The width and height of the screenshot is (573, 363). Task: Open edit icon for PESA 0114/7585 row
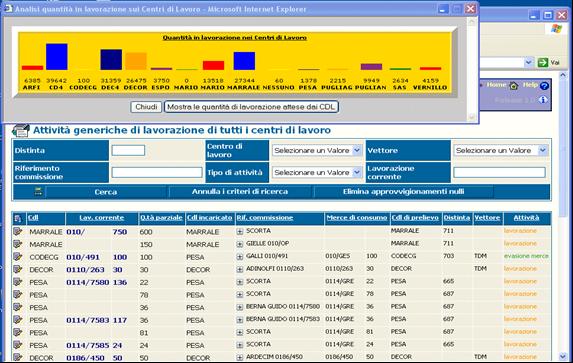[x=18, y=345]
